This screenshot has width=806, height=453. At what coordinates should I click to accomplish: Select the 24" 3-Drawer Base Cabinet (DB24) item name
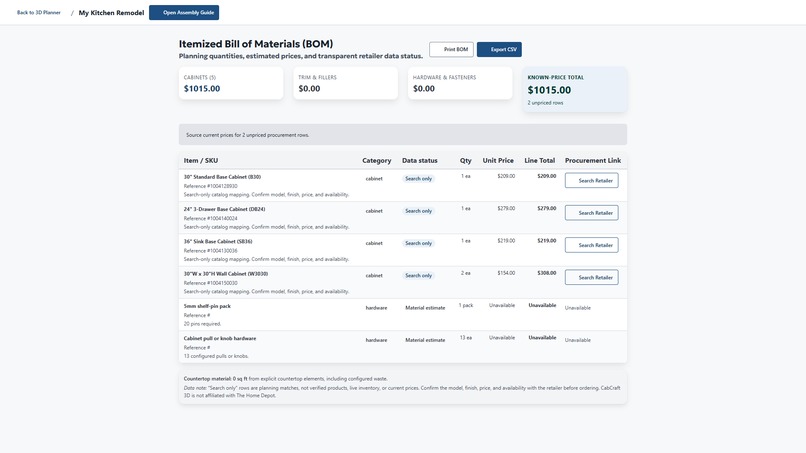(225, 209)
